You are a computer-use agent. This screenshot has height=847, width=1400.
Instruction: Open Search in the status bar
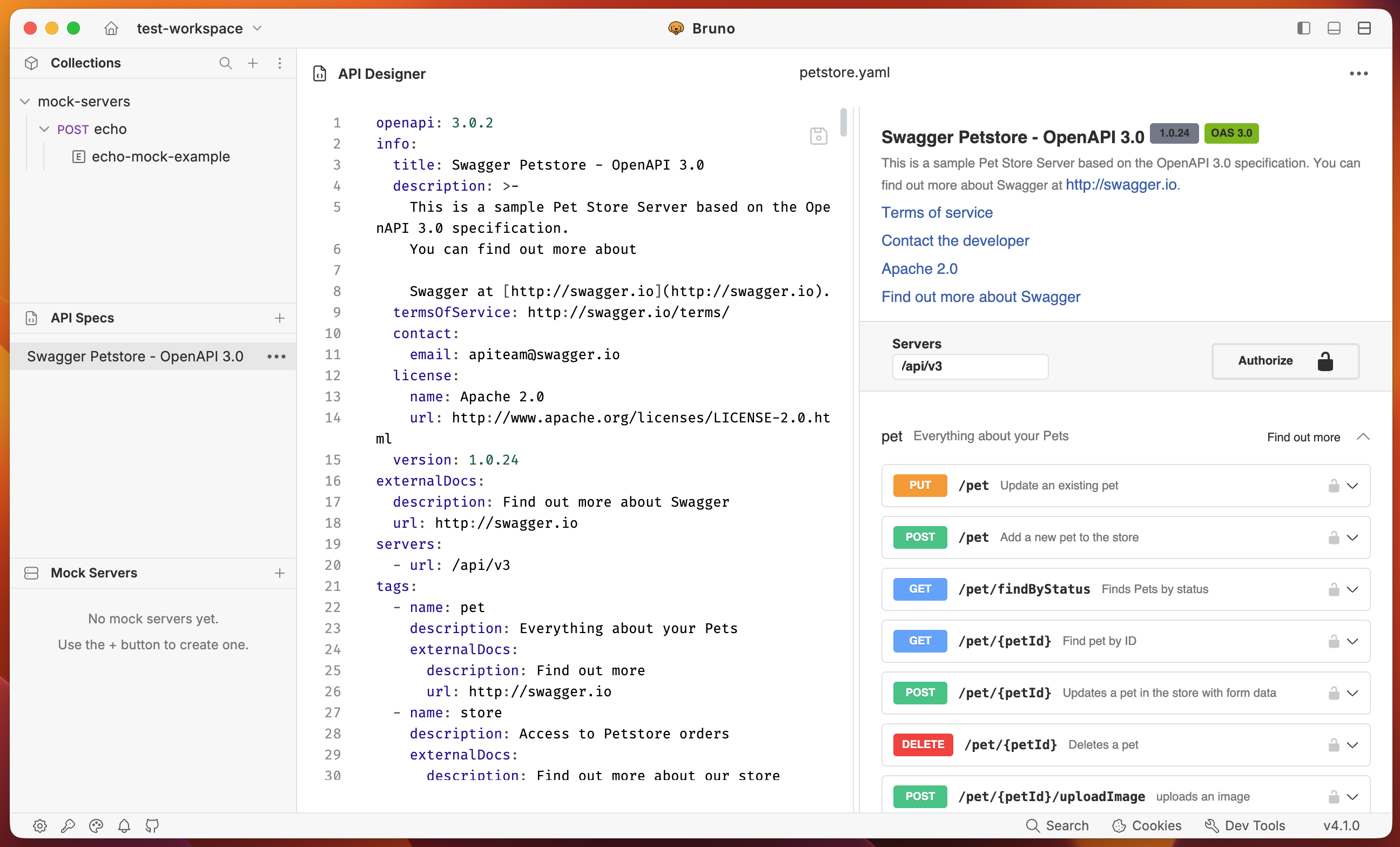(1058, 825)
